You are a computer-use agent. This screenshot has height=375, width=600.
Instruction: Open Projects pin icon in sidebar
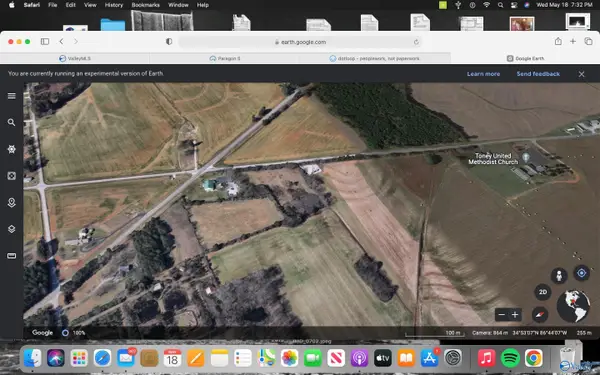click(x=11, y=202)
